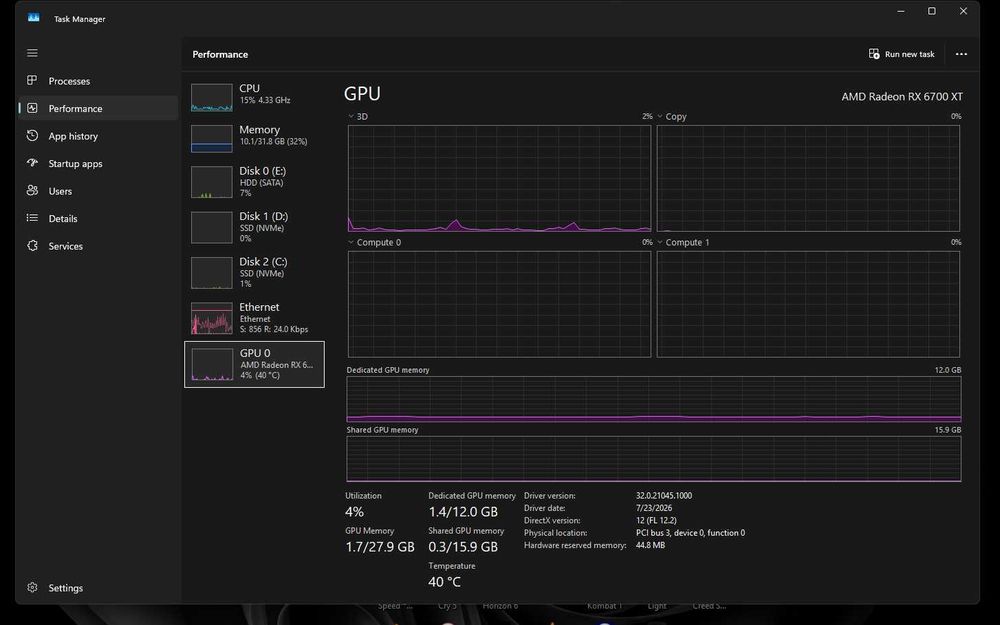Image resolution: width=1000 pixels, height=625 pixels.
Task: Click the Processes sidebar icon
Action: (32, 80)
